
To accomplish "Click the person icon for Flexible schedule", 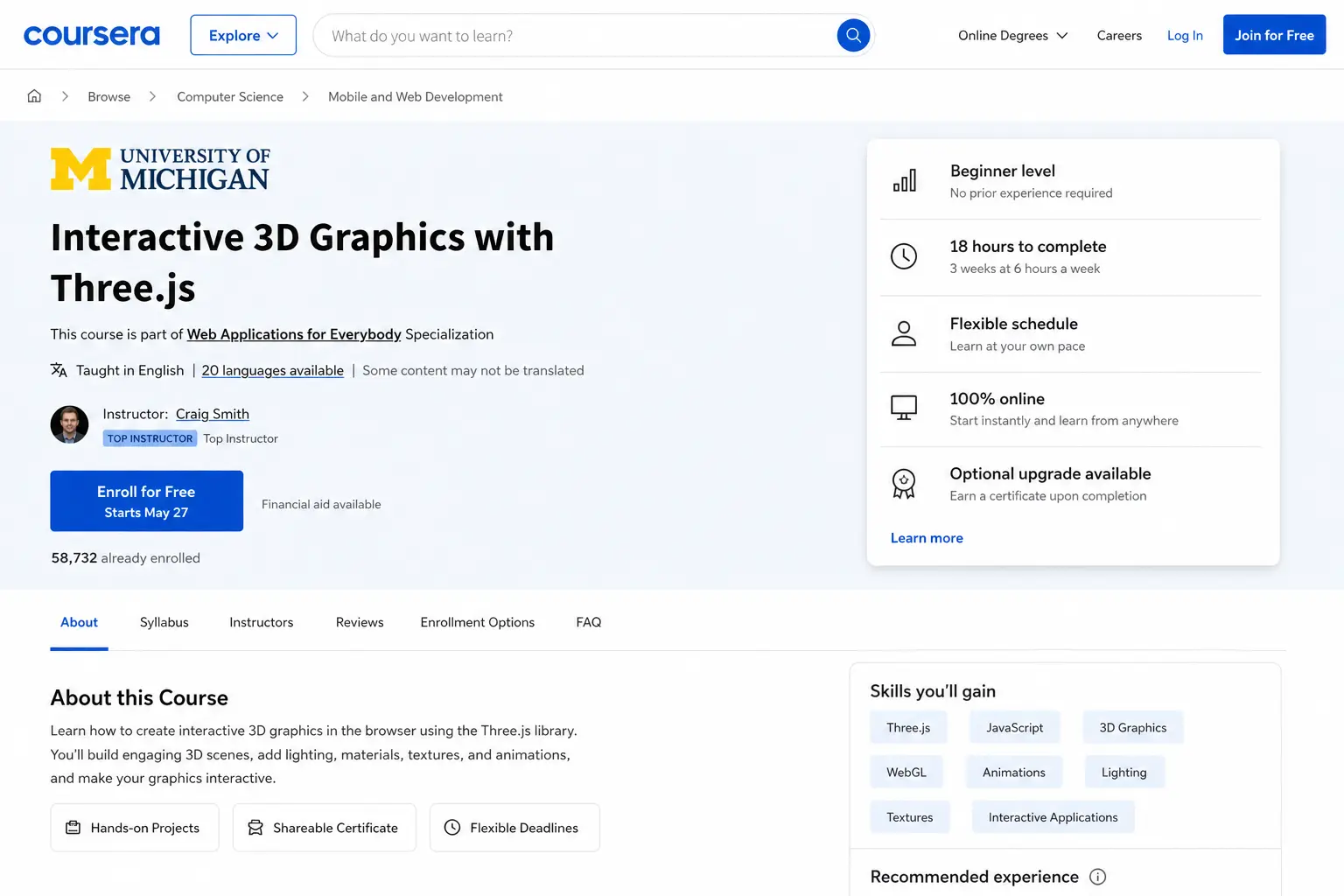I will pyautogui.click(x=904, y=333).
